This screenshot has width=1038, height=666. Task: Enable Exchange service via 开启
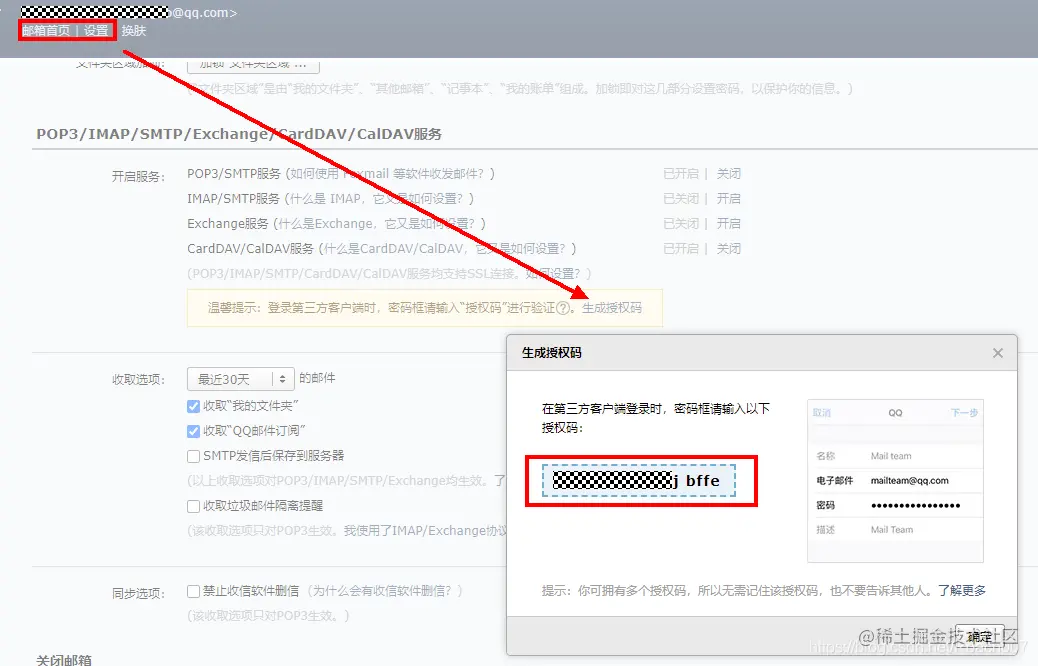point(728,224)
